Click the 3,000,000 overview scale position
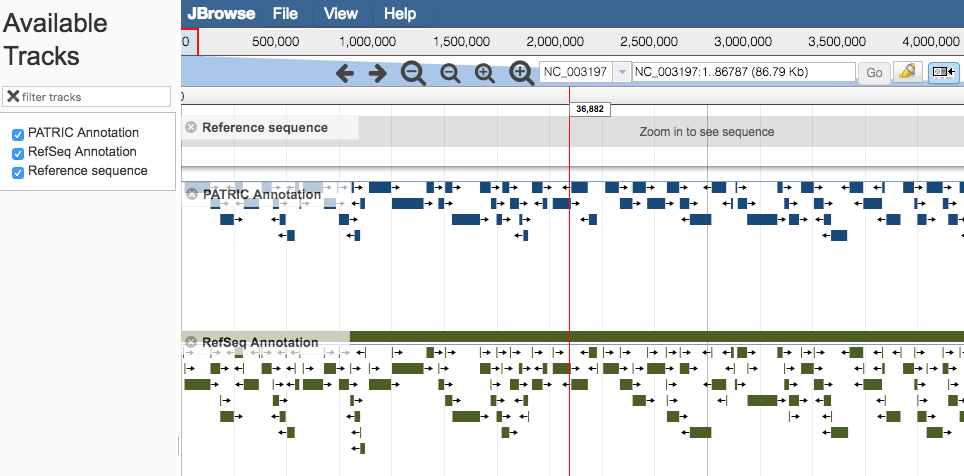This screenshot has width=964, height=476. coord(743,42)
